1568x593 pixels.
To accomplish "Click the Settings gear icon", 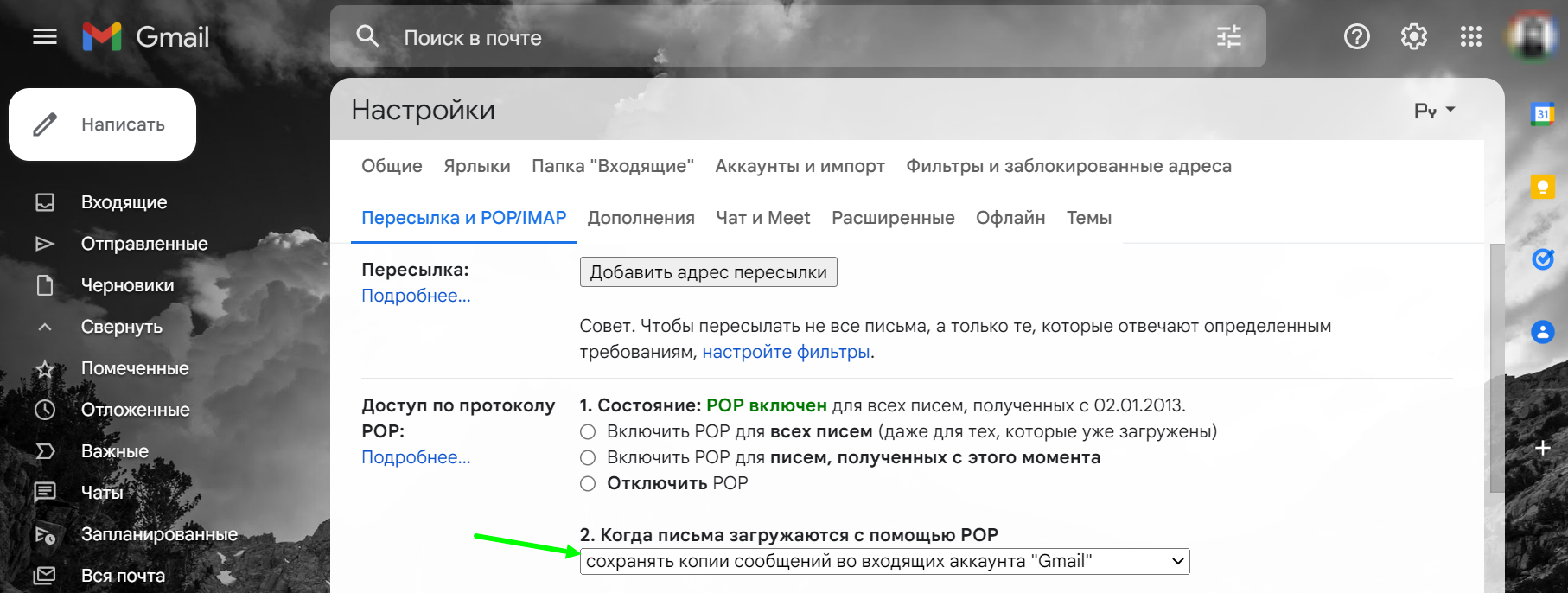I will point(1413,36).
